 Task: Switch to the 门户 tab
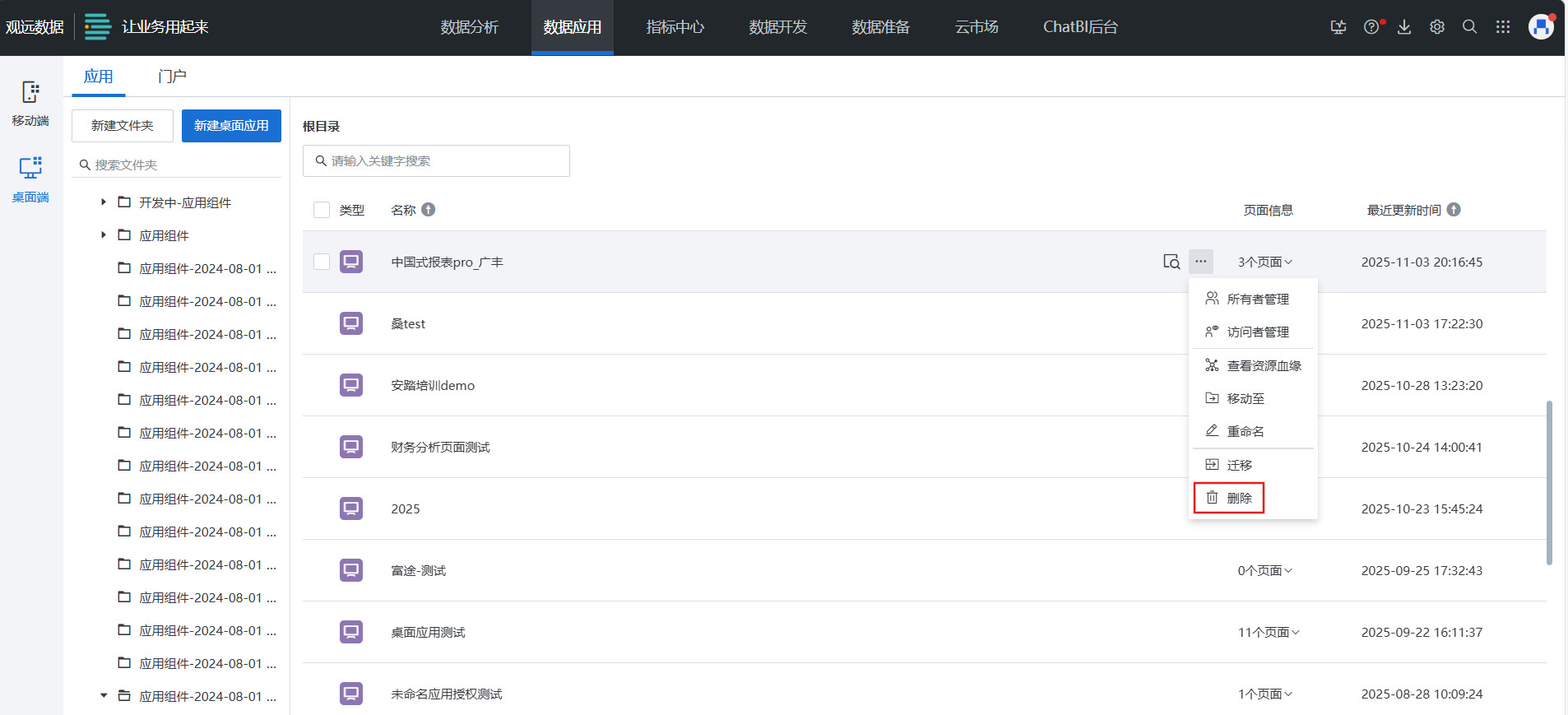click(x=172, y=77)
